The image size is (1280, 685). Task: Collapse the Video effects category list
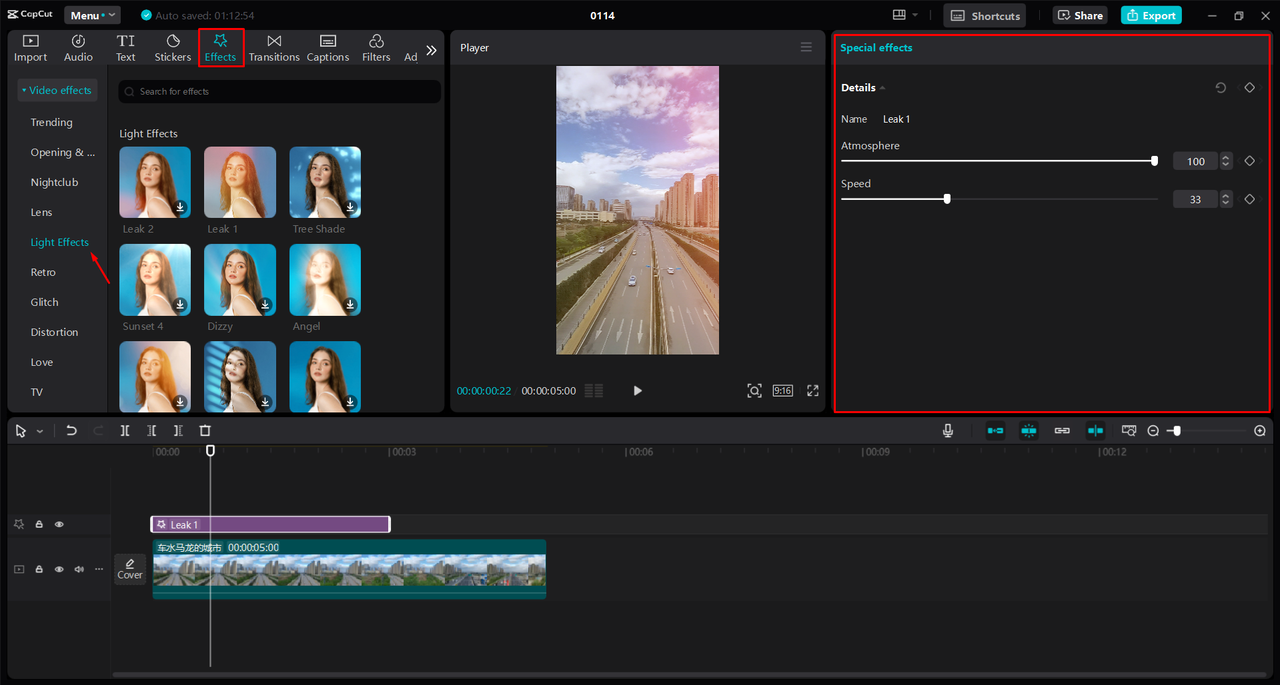pyautogui.click(x=57, y=90)
